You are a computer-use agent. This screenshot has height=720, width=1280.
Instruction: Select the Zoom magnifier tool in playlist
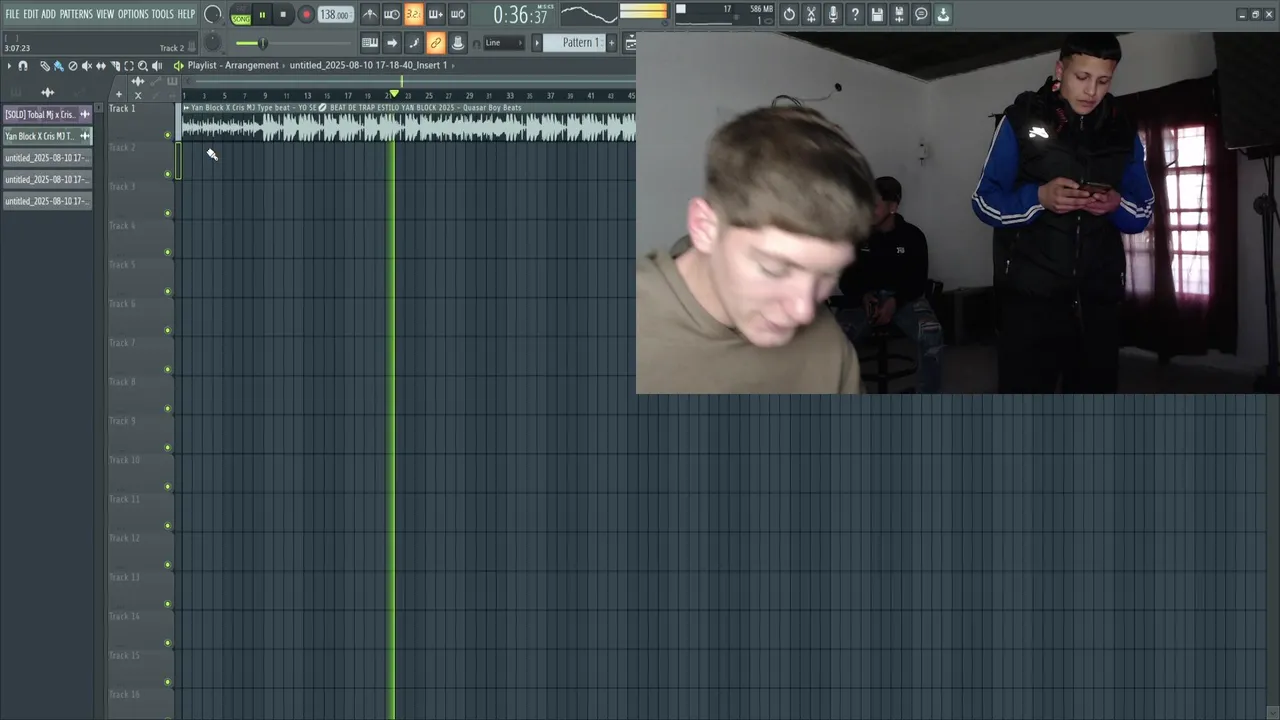coord(142,66)
